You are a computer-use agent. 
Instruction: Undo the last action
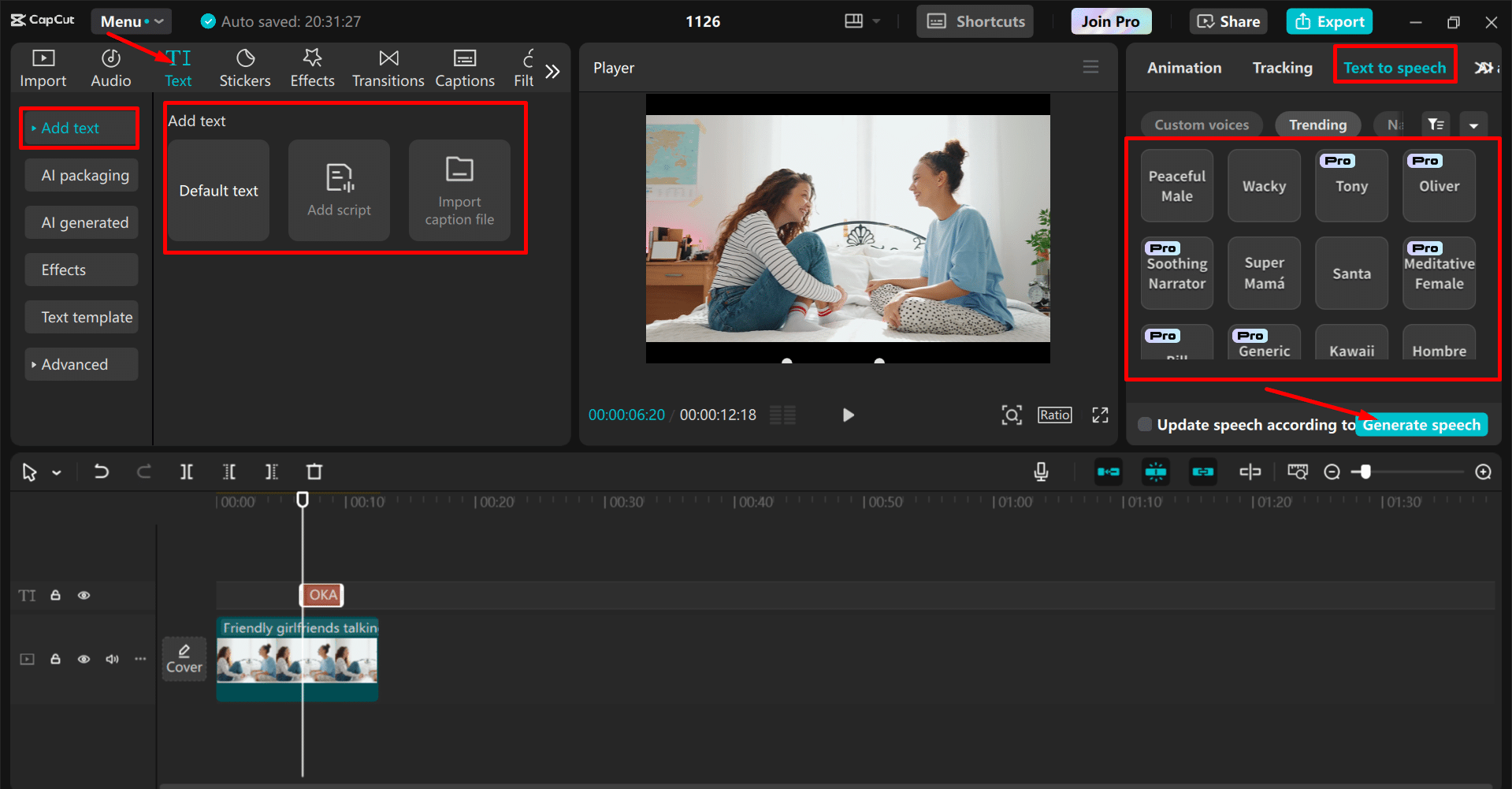(102, 472)
